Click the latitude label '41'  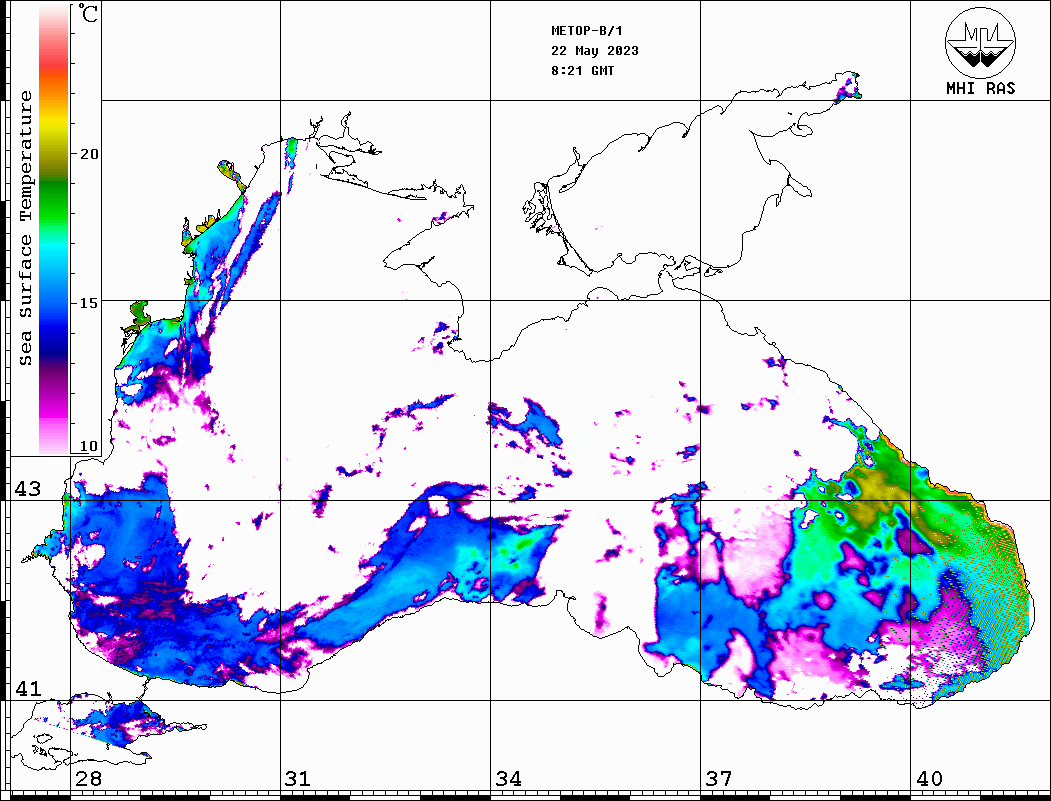[27, 688]
